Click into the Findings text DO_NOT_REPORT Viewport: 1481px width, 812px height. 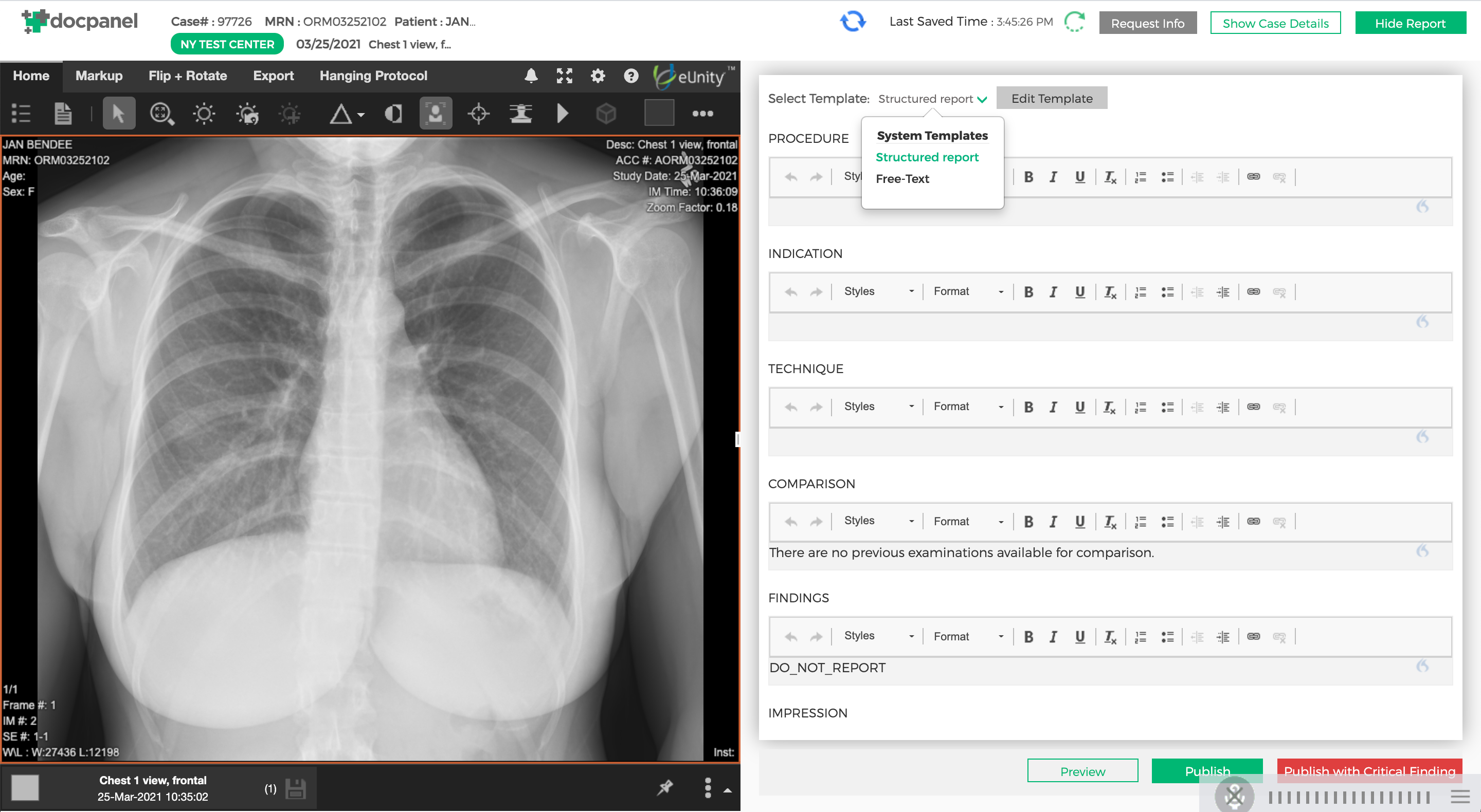coord(827,668)
